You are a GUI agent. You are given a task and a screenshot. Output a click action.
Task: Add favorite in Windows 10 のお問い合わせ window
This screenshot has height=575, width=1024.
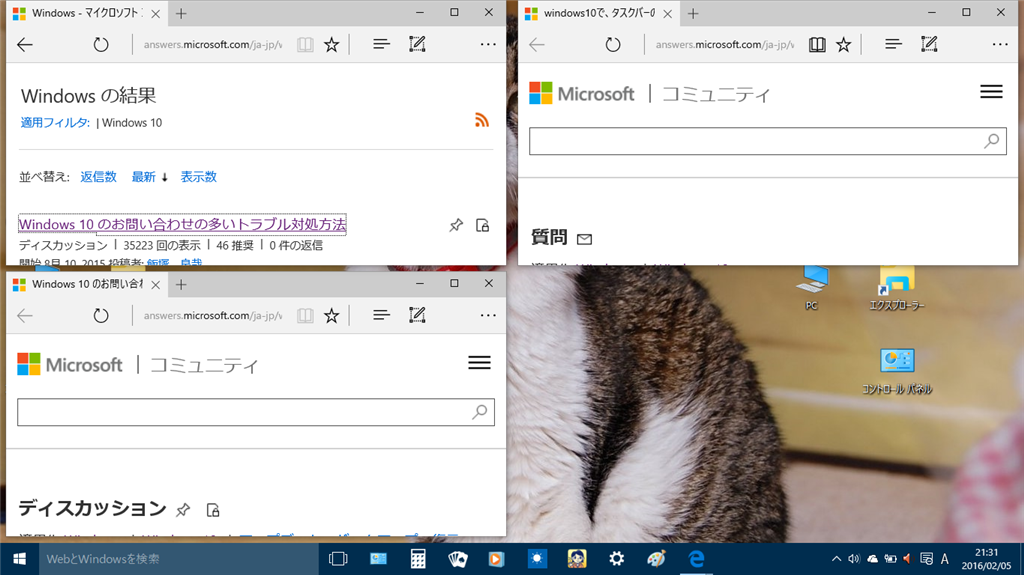(332, 316)
